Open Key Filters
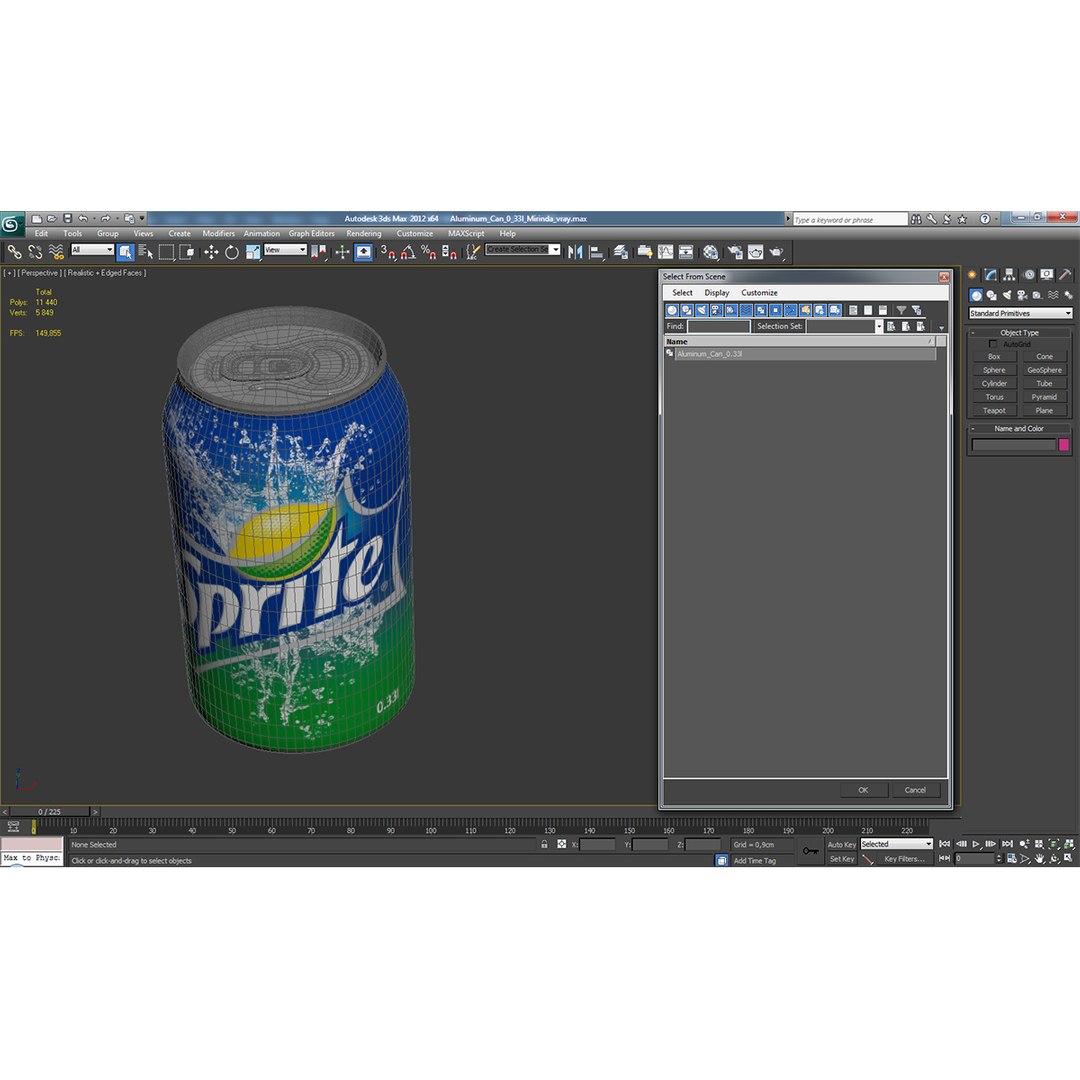The width and height of the screenshot is (1080, 1080). [904, 859]
